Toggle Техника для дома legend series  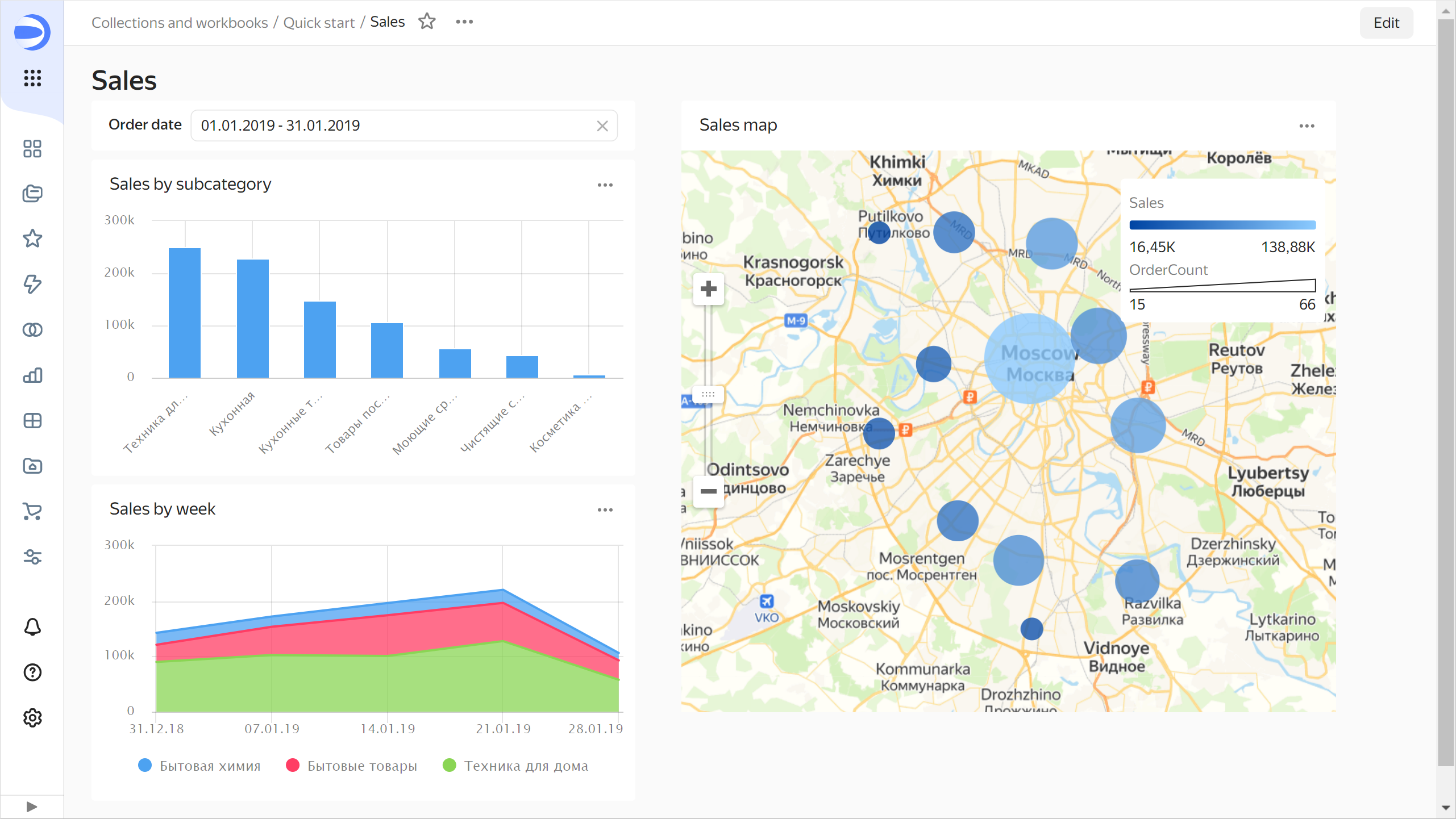[x=515, y=766]
